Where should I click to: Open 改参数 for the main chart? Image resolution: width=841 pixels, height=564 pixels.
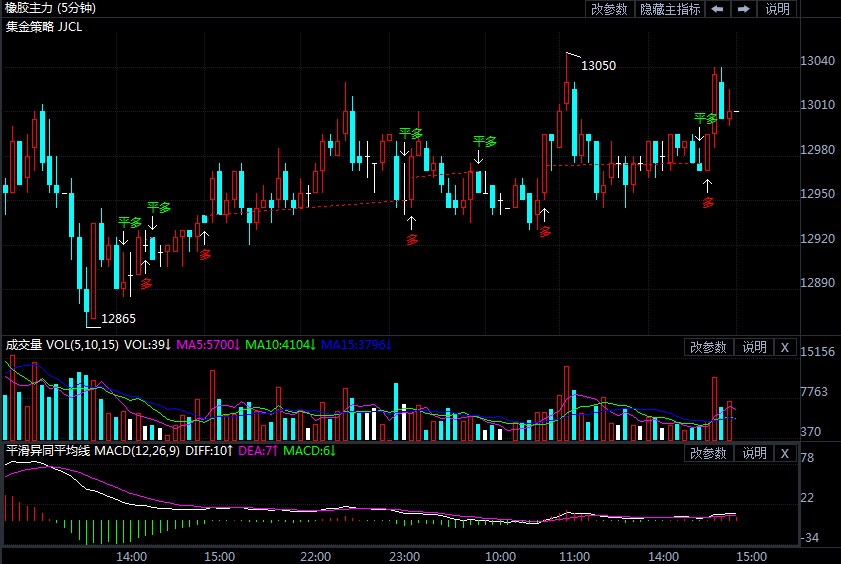(x=609, y=9)
